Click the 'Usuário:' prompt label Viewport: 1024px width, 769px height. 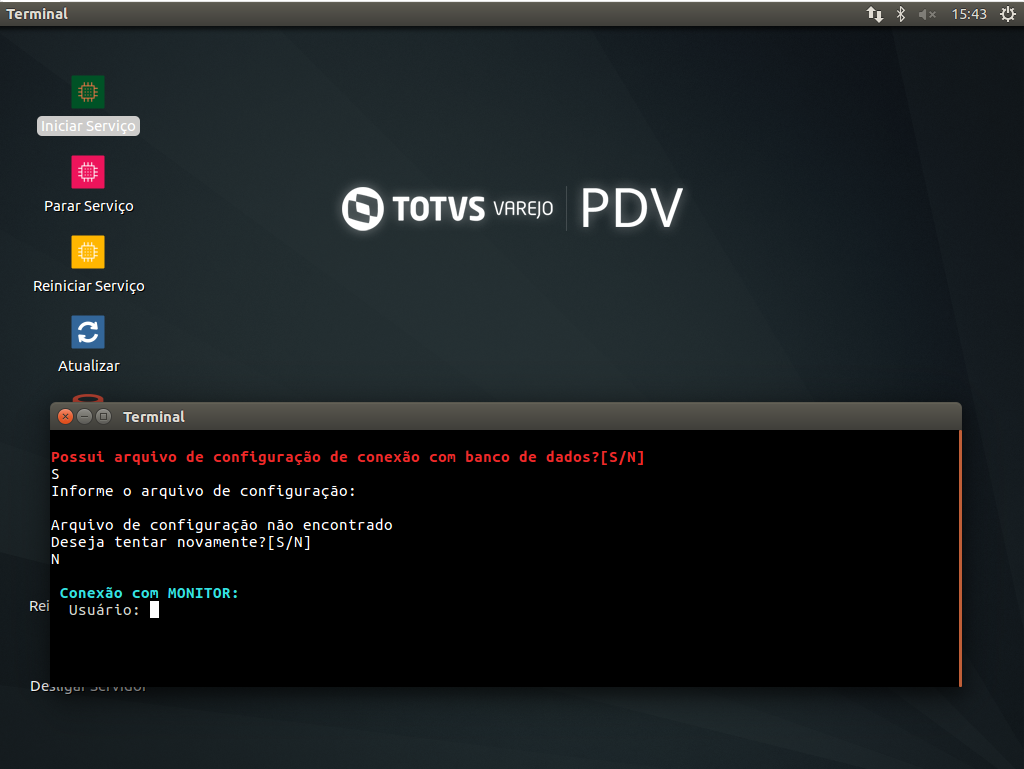[104, 610]
